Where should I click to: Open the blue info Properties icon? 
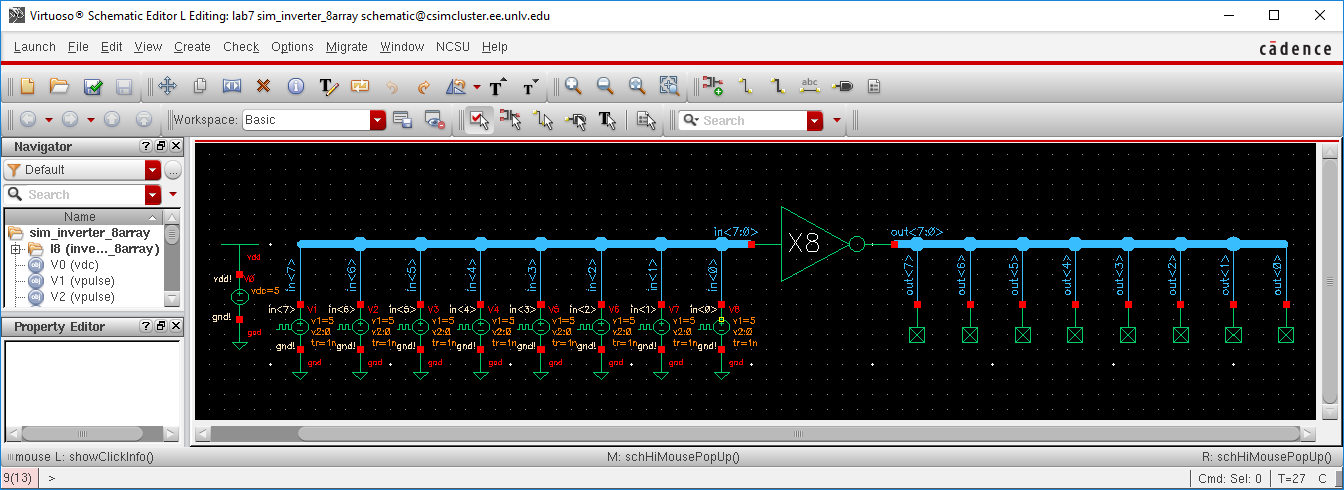[296, 87]
